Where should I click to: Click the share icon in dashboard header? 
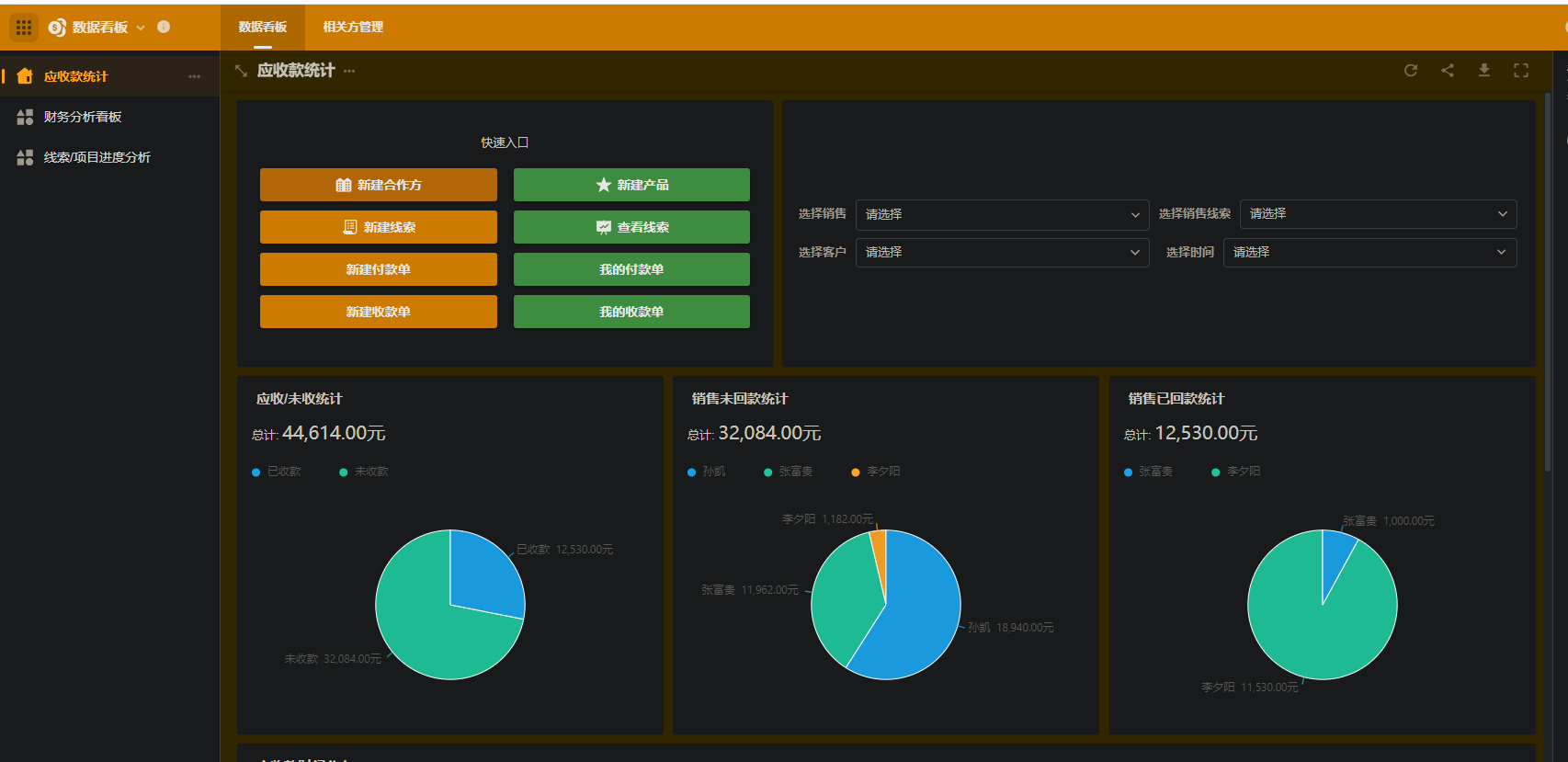(x=1448, y=71)
